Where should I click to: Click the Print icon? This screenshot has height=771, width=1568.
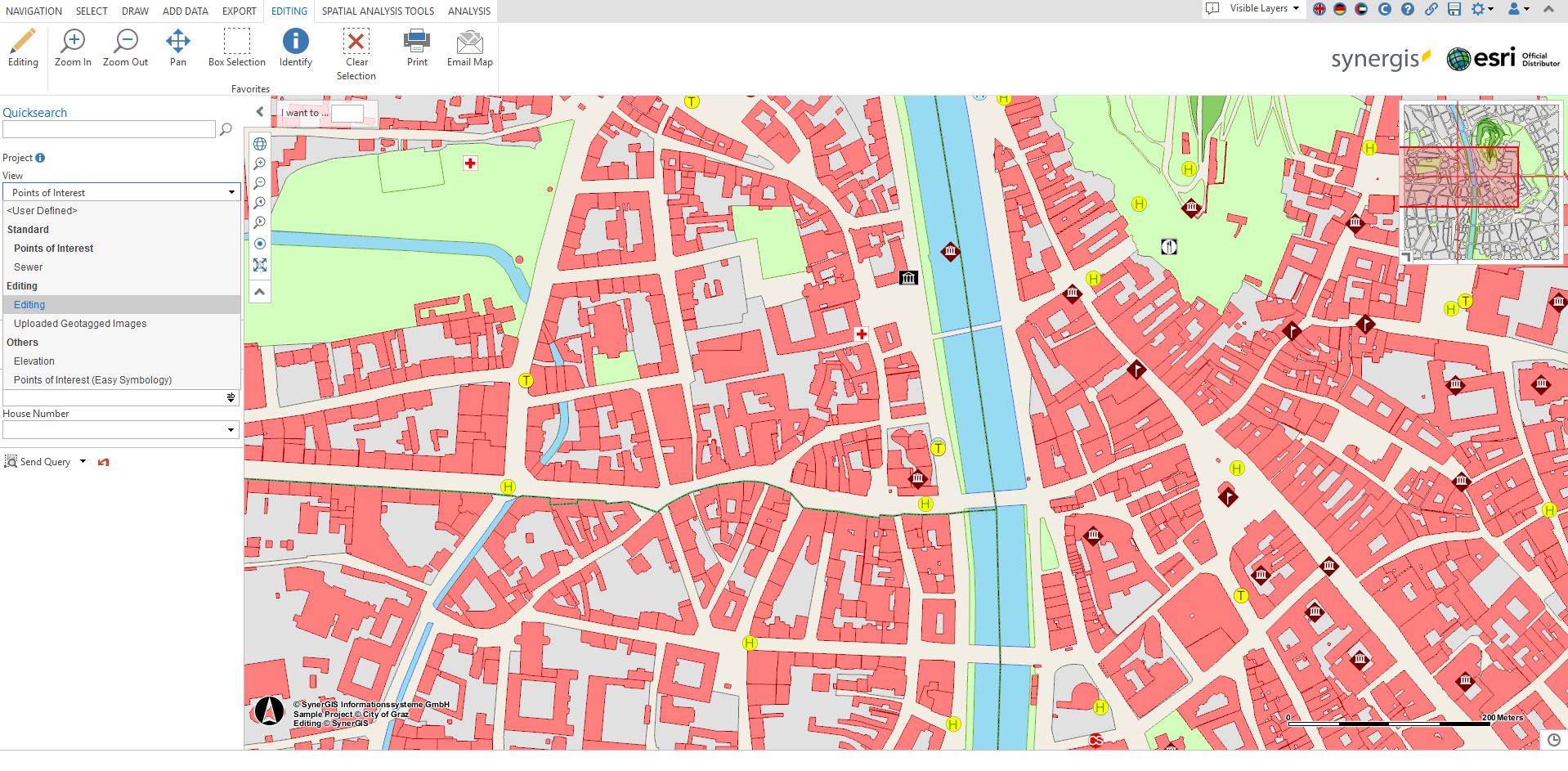pos(417,48)
